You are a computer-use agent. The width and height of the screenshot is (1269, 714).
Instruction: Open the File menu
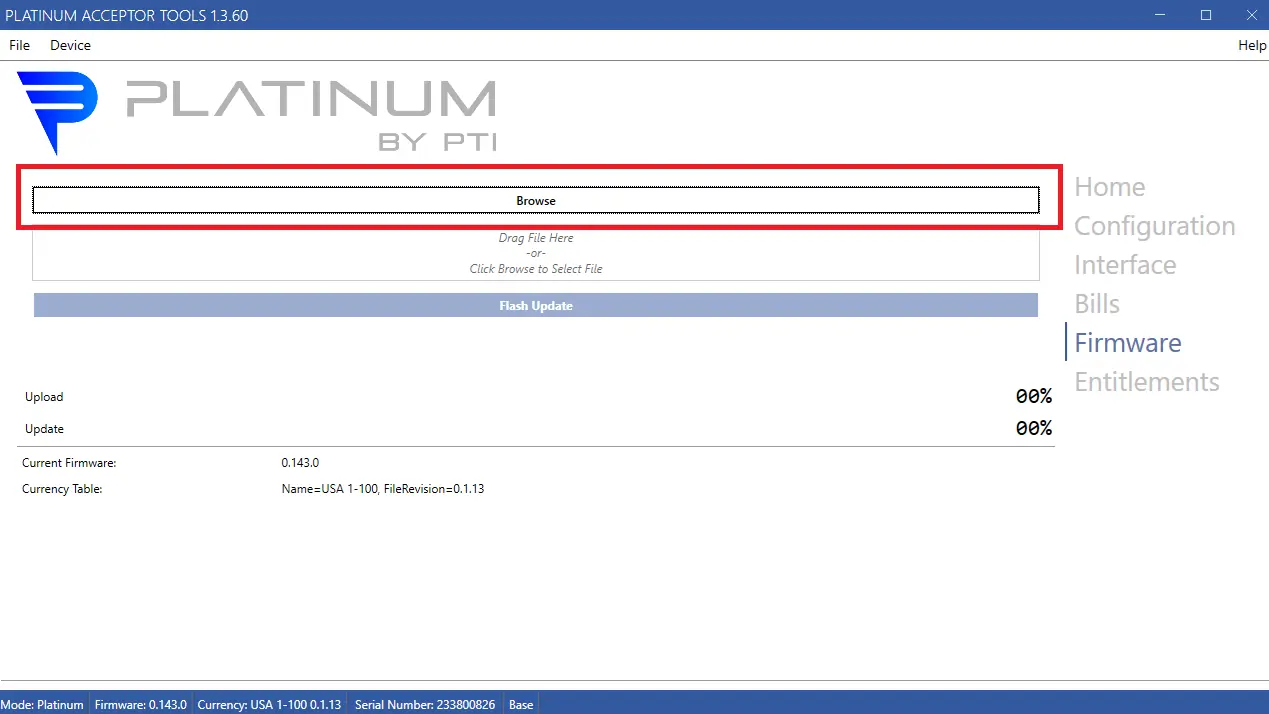pyautogui.click(x=19, y=45)
